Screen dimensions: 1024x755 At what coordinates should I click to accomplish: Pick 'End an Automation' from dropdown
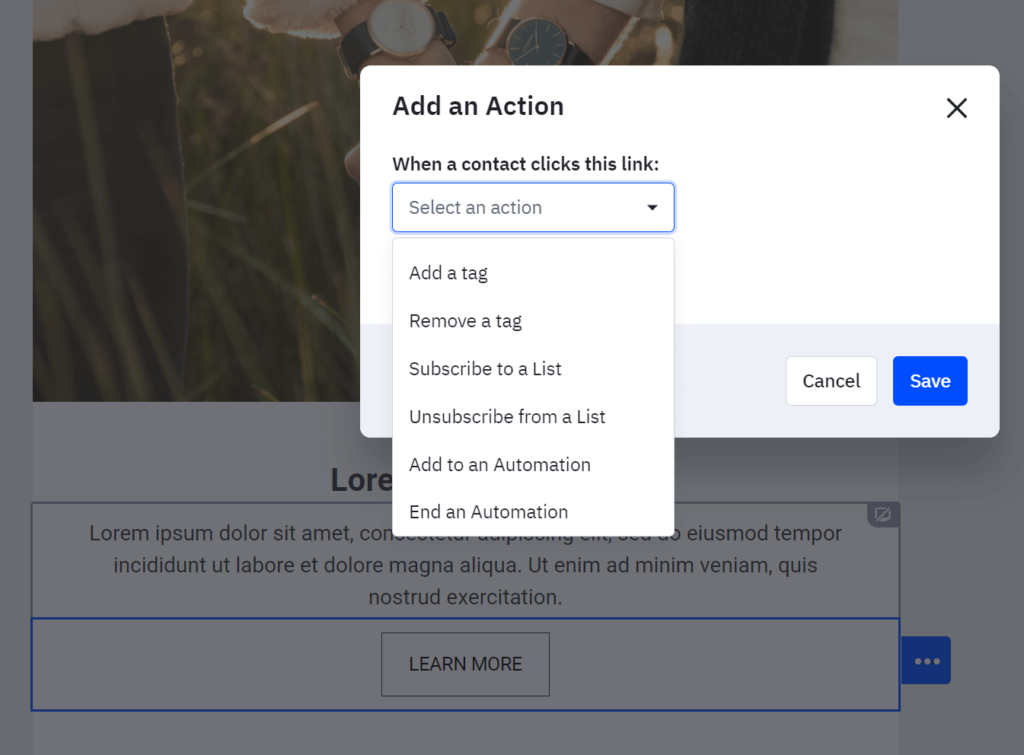[488, 512]
